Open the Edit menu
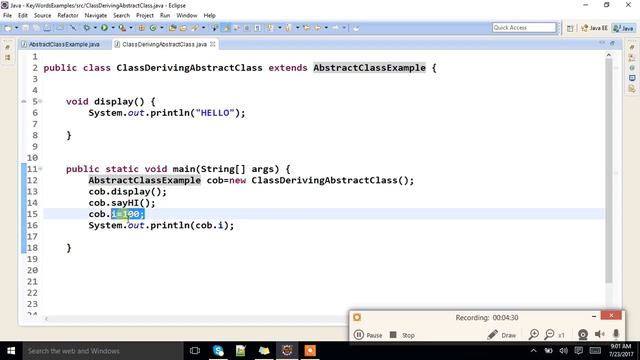Viewport: 640px width, 360px height. pos(23,16)
